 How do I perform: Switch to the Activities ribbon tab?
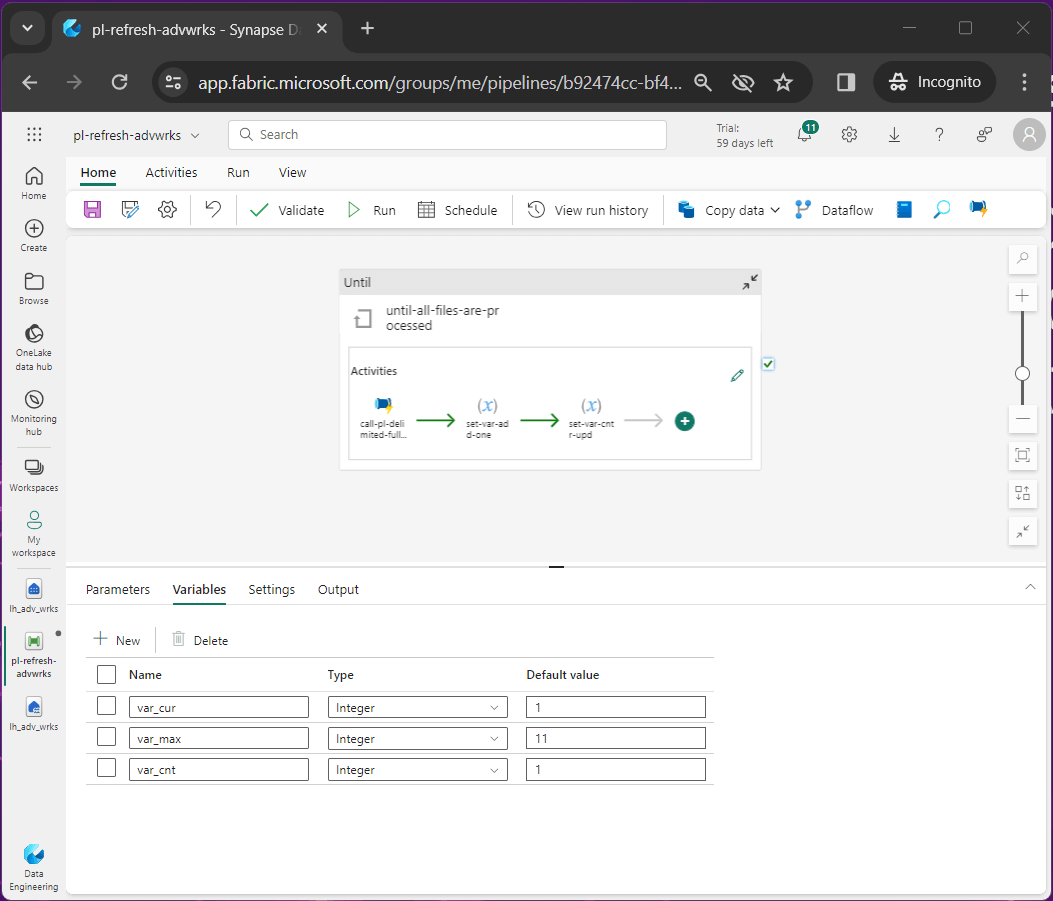click(x=171, y=172)
